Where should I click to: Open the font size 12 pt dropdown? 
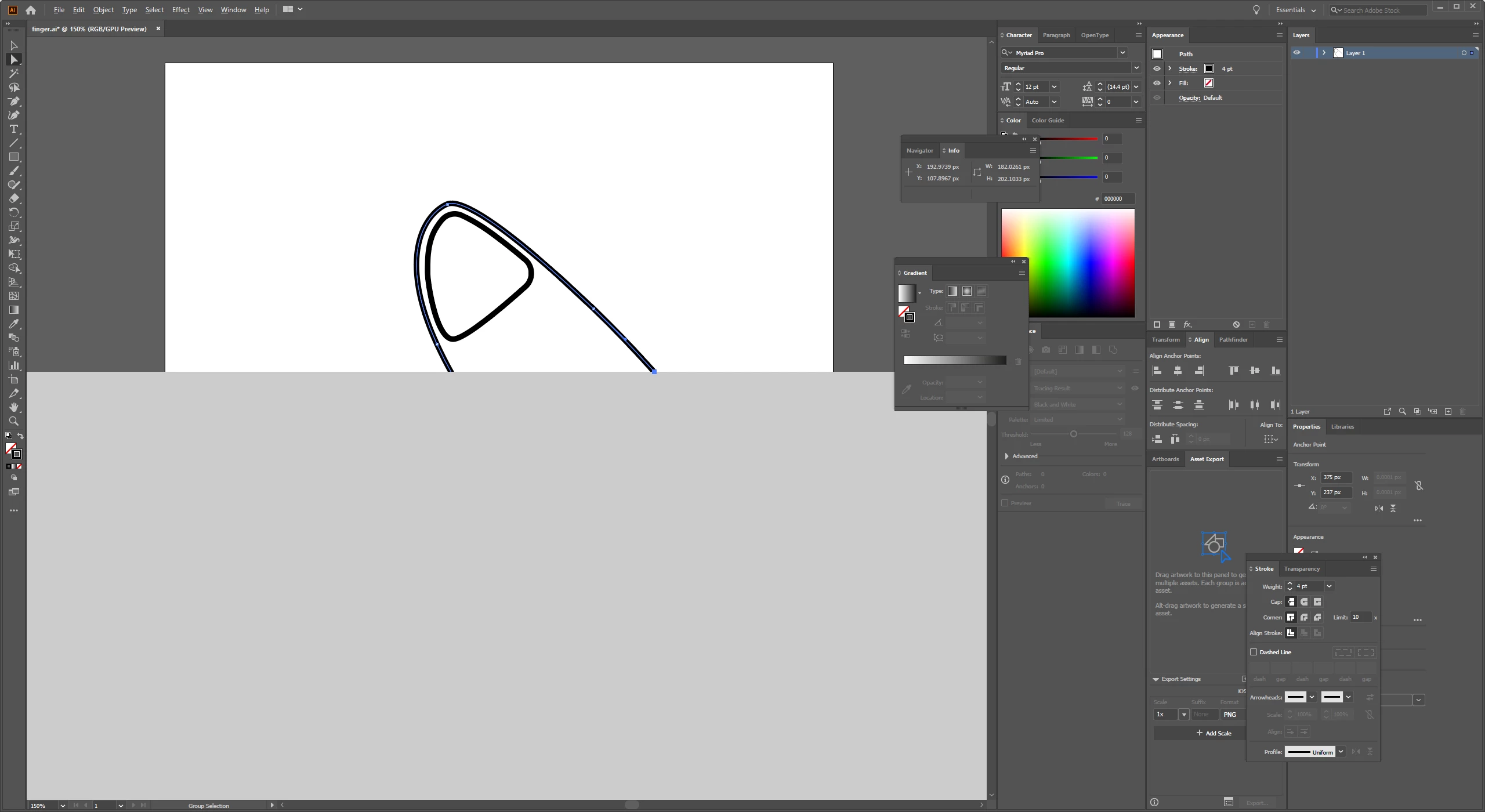pos(1054,87)
